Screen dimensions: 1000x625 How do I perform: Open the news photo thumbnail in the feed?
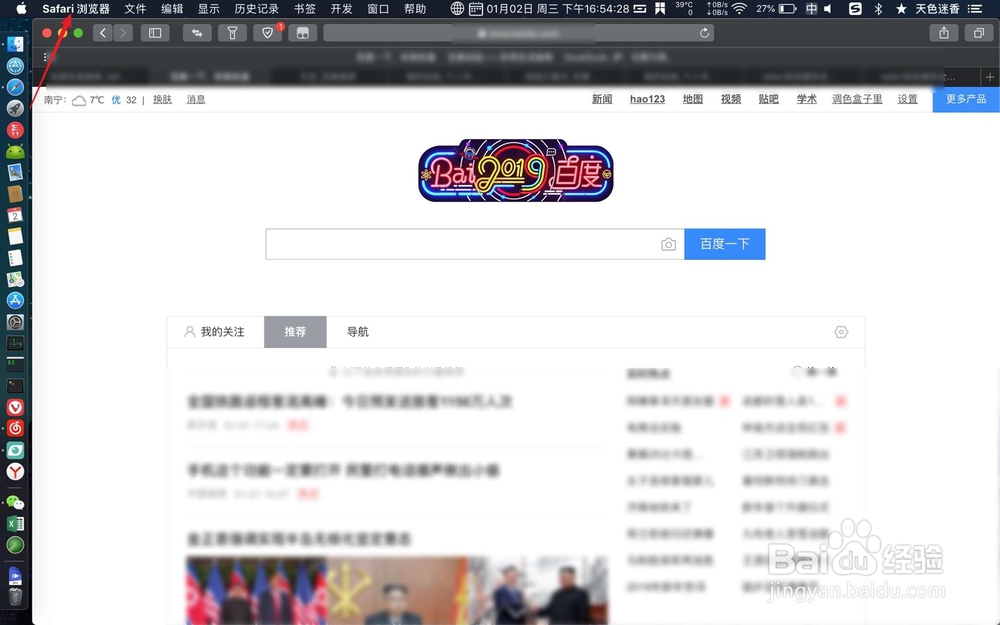397,590
